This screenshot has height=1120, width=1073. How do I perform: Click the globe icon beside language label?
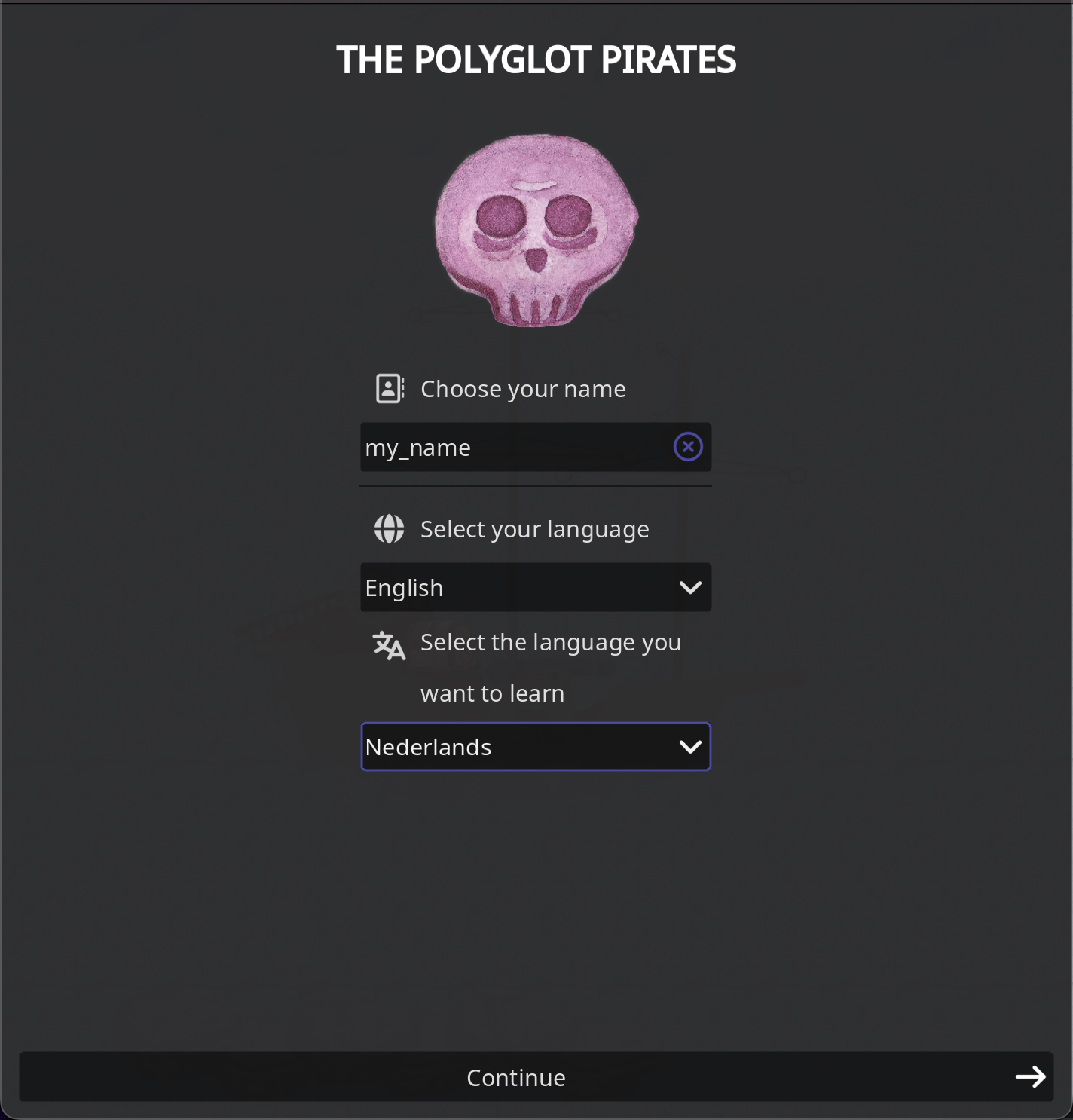click(x=390, y=529)
